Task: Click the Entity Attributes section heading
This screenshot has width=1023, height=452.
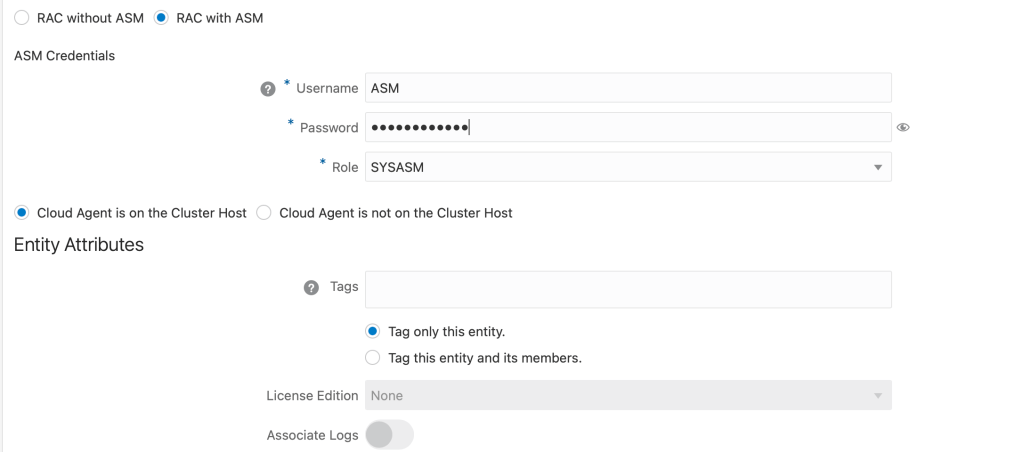Action: [79, 245]
